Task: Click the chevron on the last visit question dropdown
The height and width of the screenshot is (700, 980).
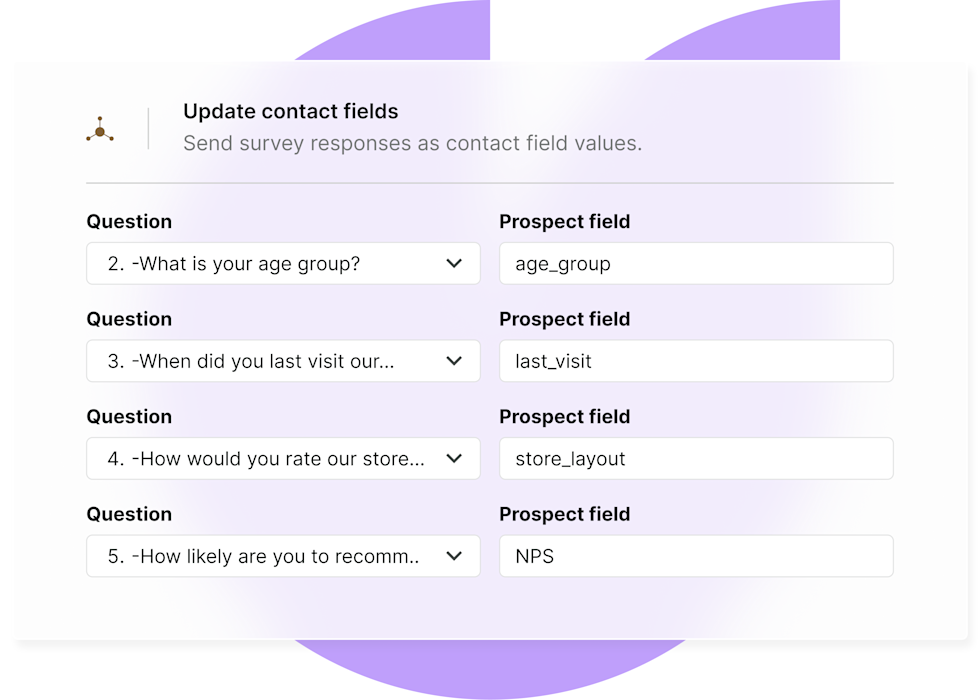Action: pos(453,361)
